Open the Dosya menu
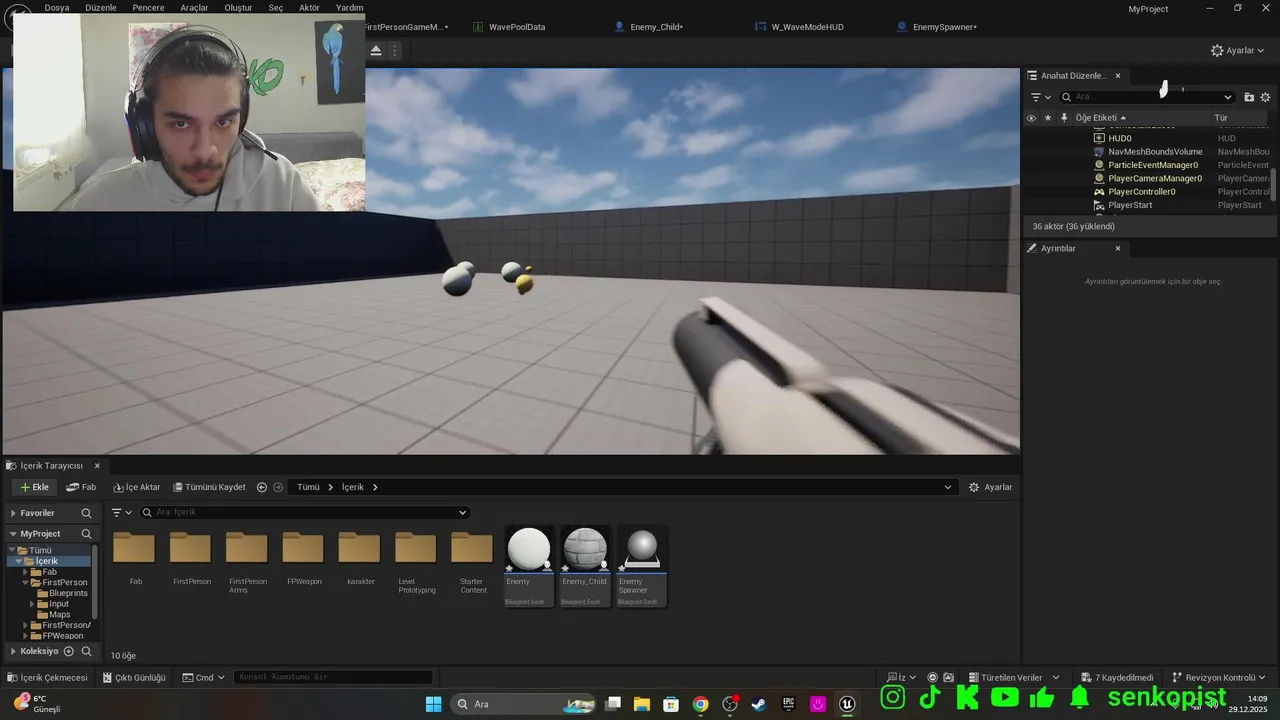Screen dimensions: 1280x720 [57, 7]
